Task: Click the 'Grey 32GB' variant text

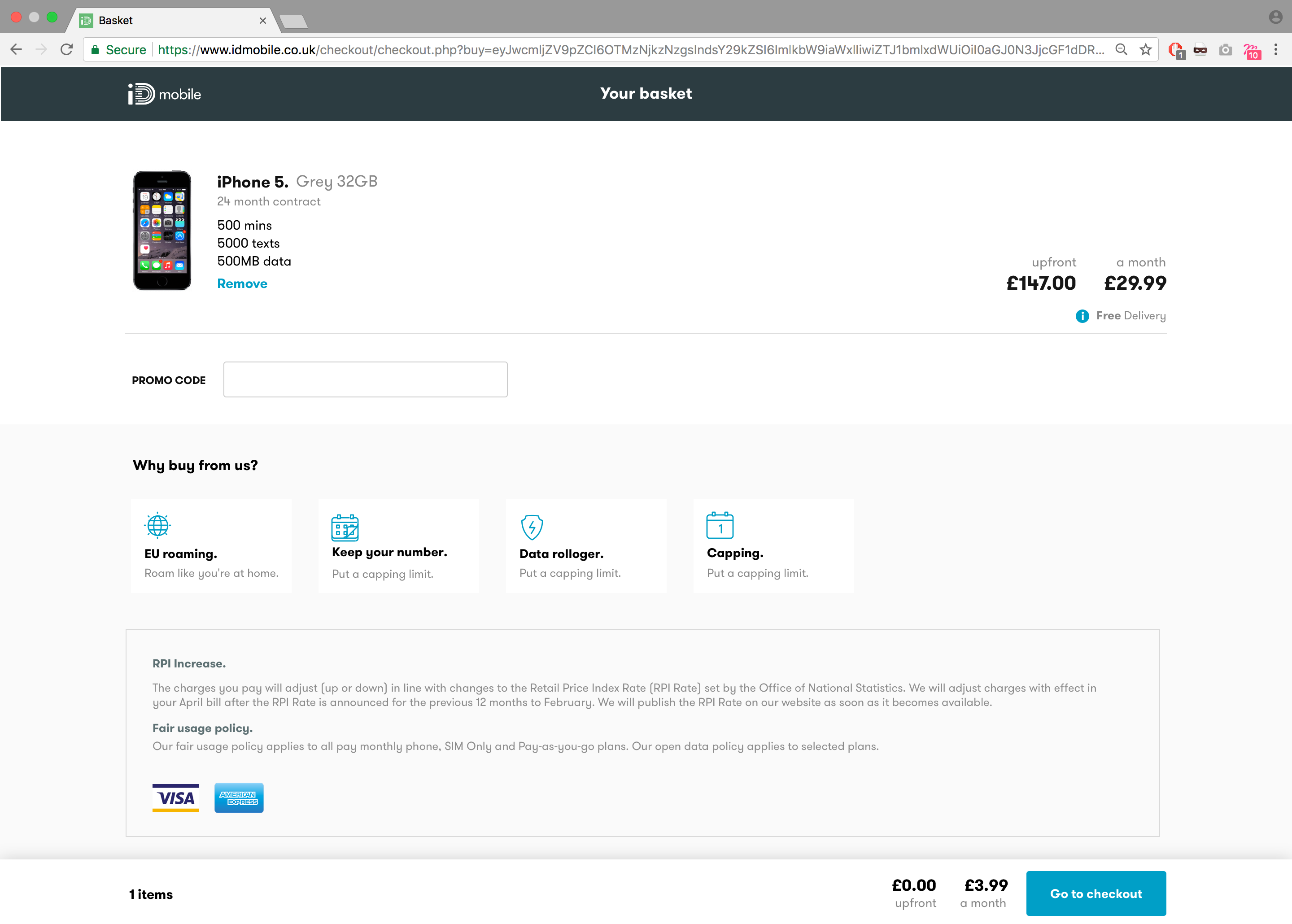Action: tap(337, 182)
